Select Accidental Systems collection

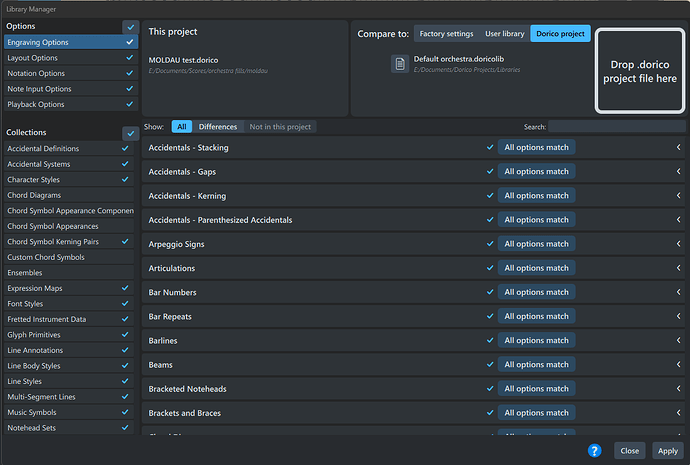coord(69,164)
